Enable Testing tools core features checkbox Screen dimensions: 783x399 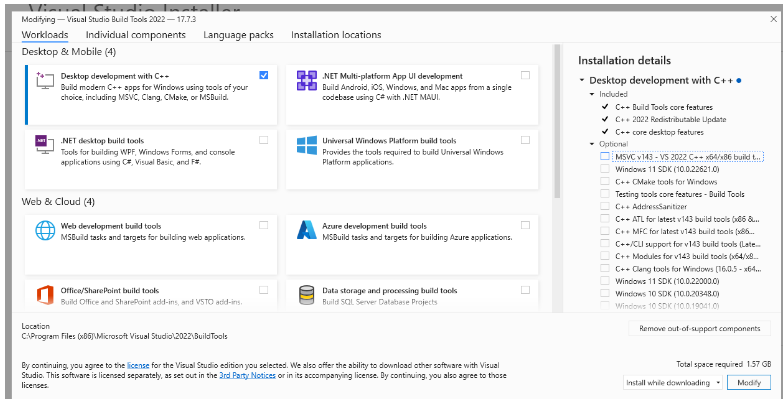click(x=605, y=194)
